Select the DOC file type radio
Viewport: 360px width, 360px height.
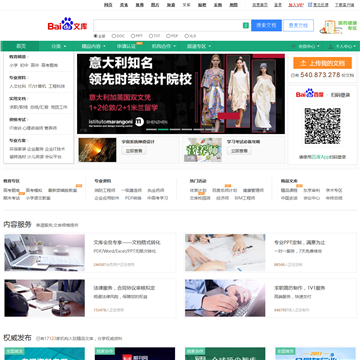[x=114, y=36]
